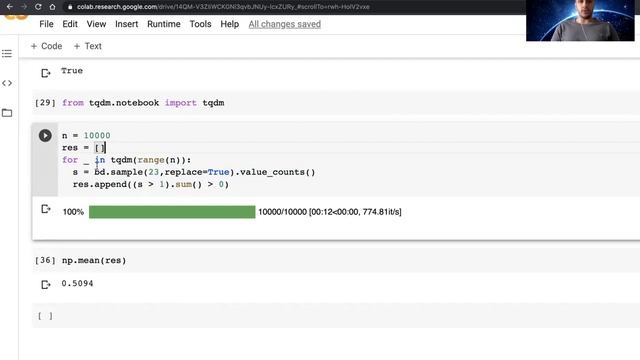Click the webcam video thumbnail

[x=580, y=20]
